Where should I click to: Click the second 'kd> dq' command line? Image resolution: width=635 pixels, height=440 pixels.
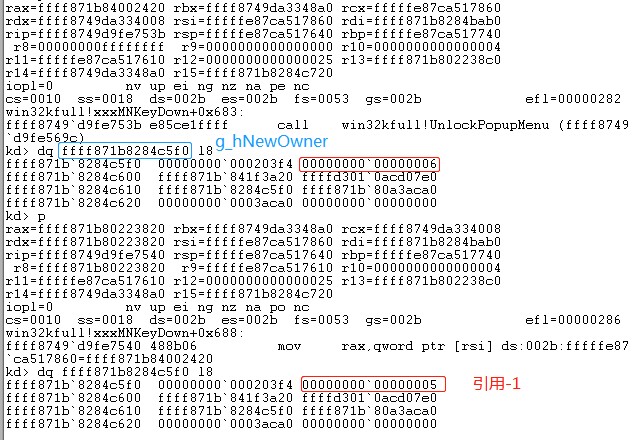click(x=109, y=372)
